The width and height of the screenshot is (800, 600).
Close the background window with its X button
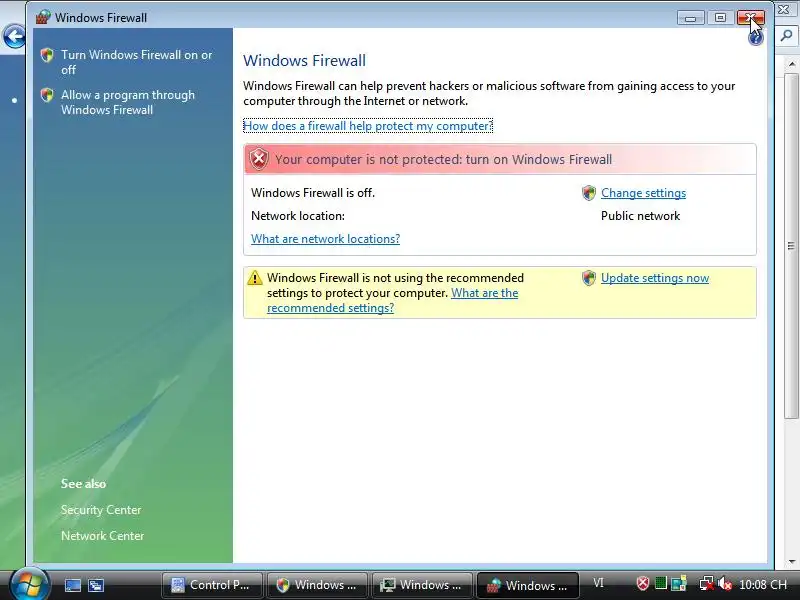pyautogui.click(x=783, y=9)
